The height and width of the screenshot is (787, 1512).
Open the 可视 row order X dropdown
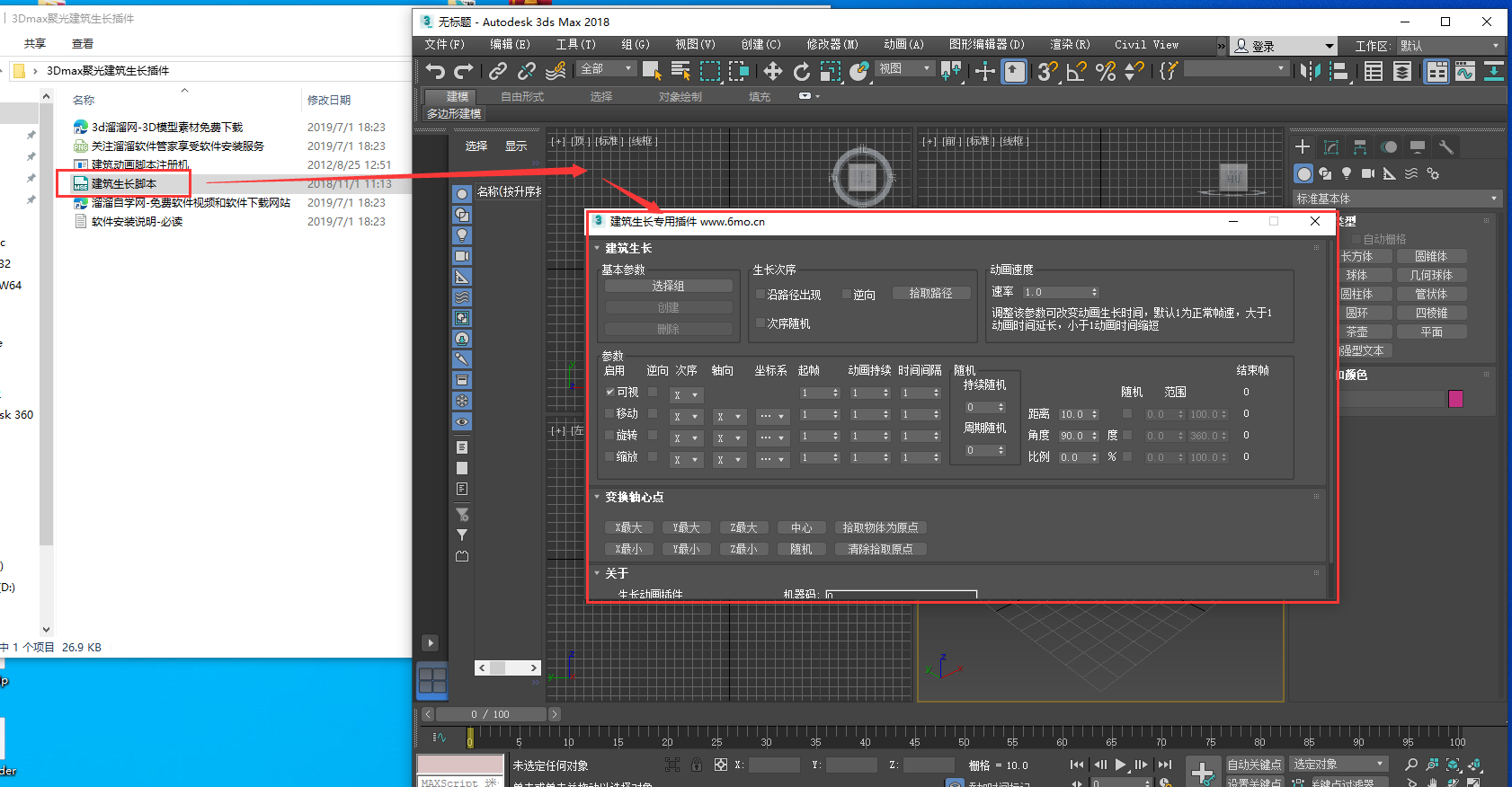pyautogui.click(x=687, y=394)
